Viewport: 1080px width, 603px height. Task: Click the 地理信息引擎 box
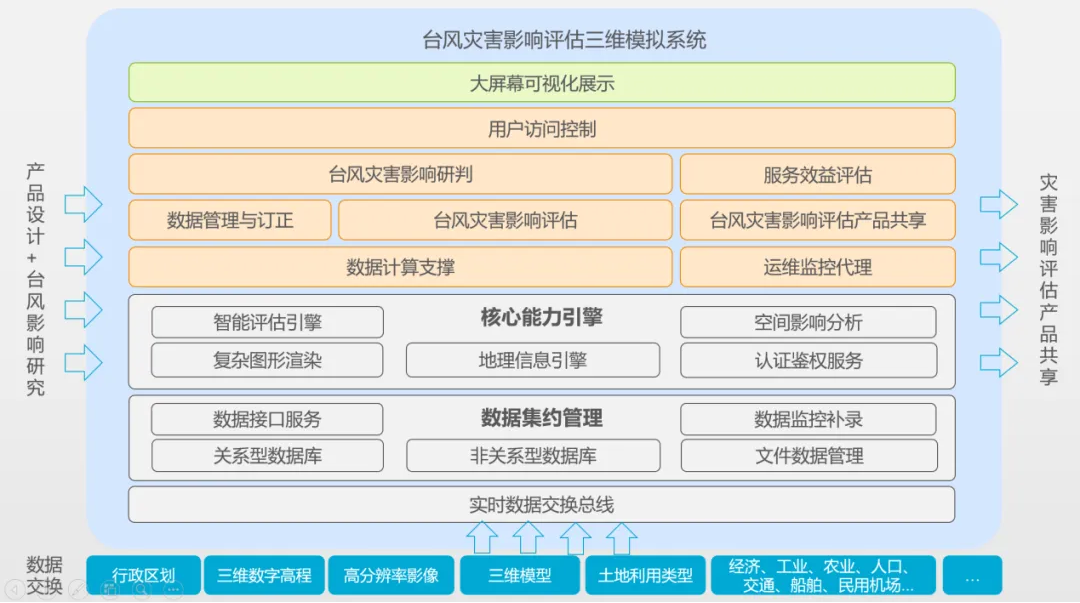tap(532, 360)
